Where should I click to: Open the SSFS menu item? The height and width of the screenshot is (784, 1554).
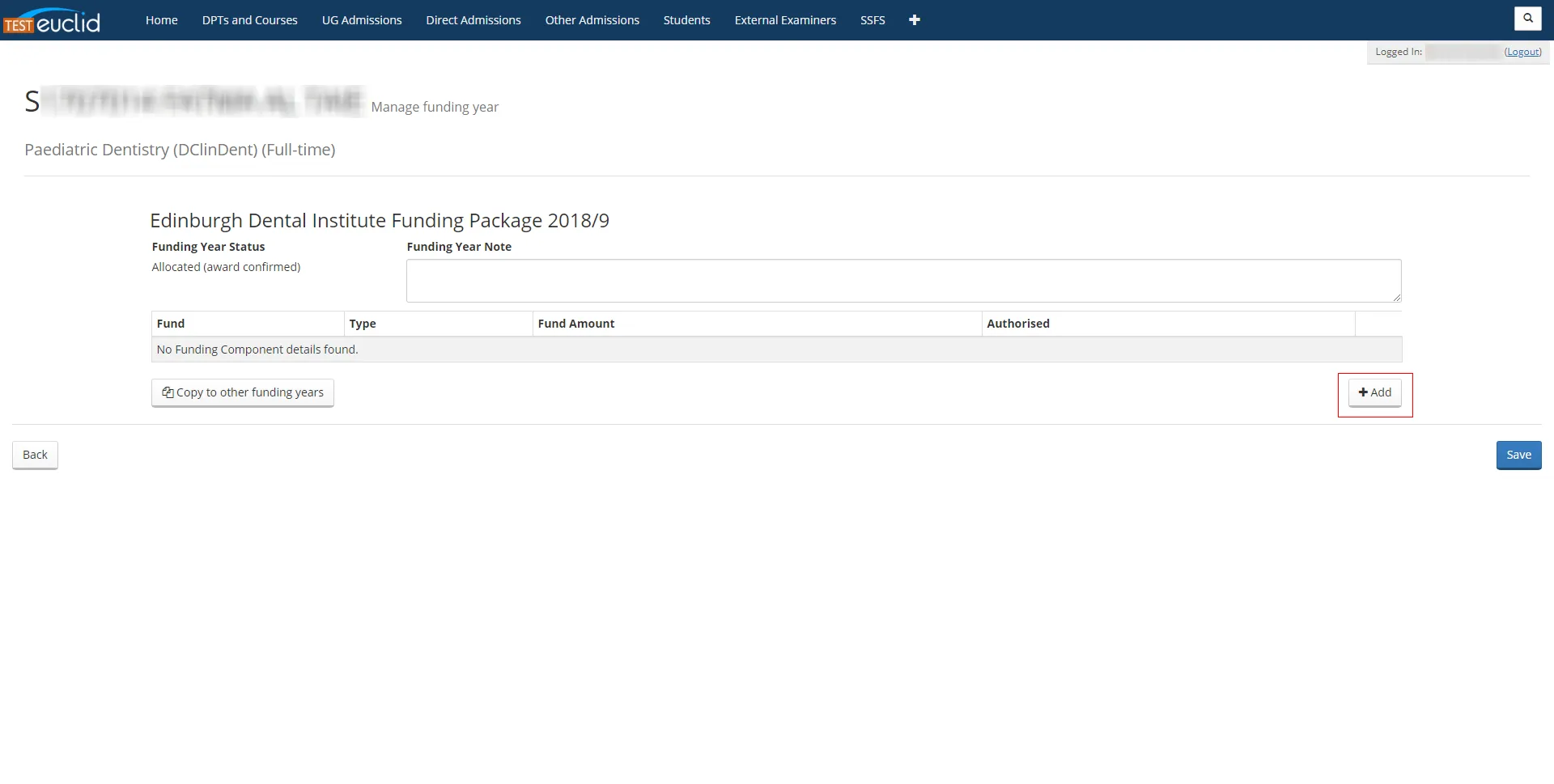(872, 20)
